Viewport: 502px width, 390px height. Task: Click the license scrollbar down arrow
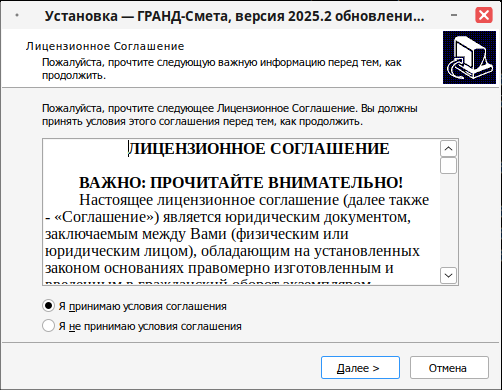click(x=448, y=275)
